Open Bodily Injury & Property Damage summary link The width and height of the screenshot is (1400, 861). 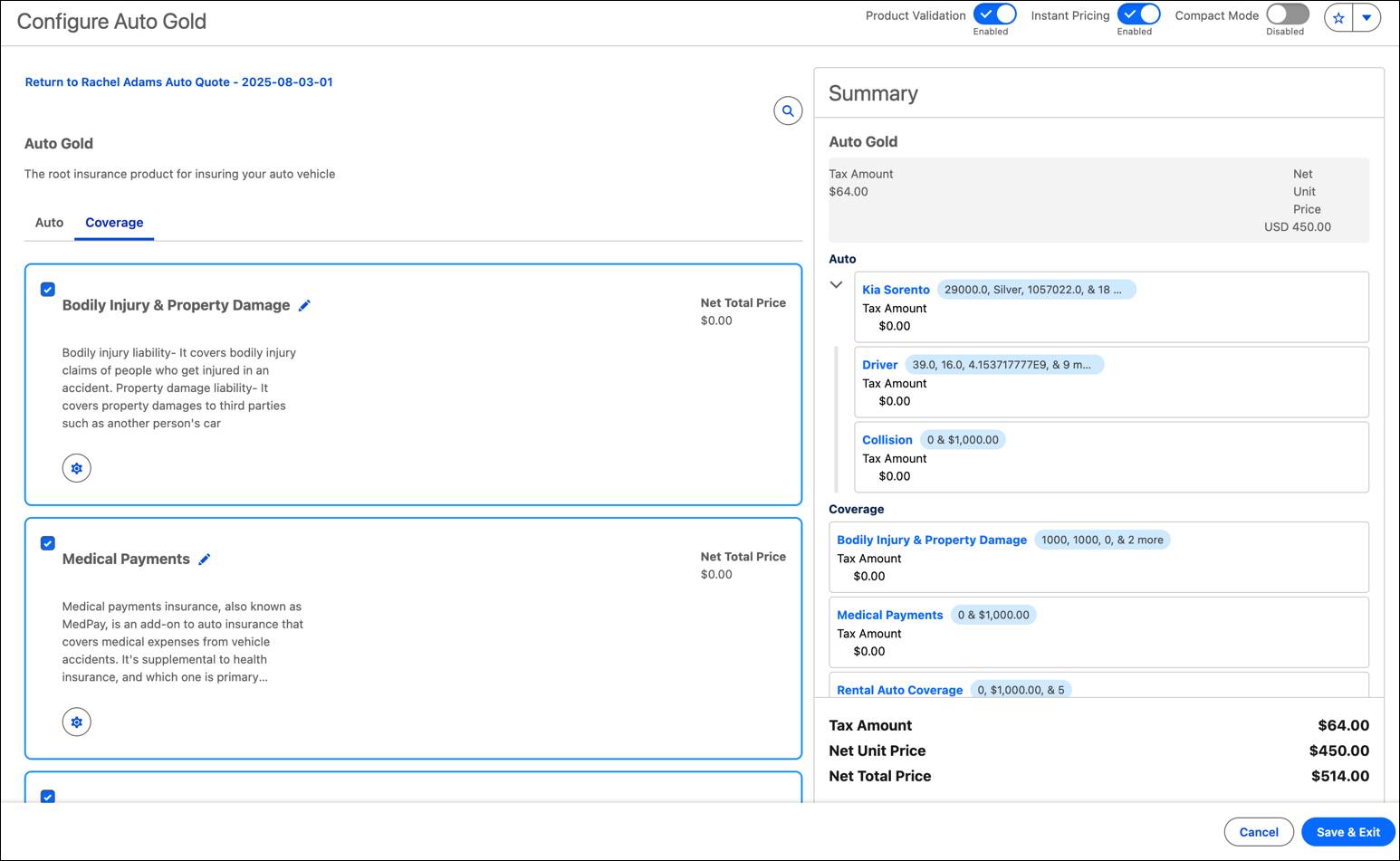pos(932,540)
